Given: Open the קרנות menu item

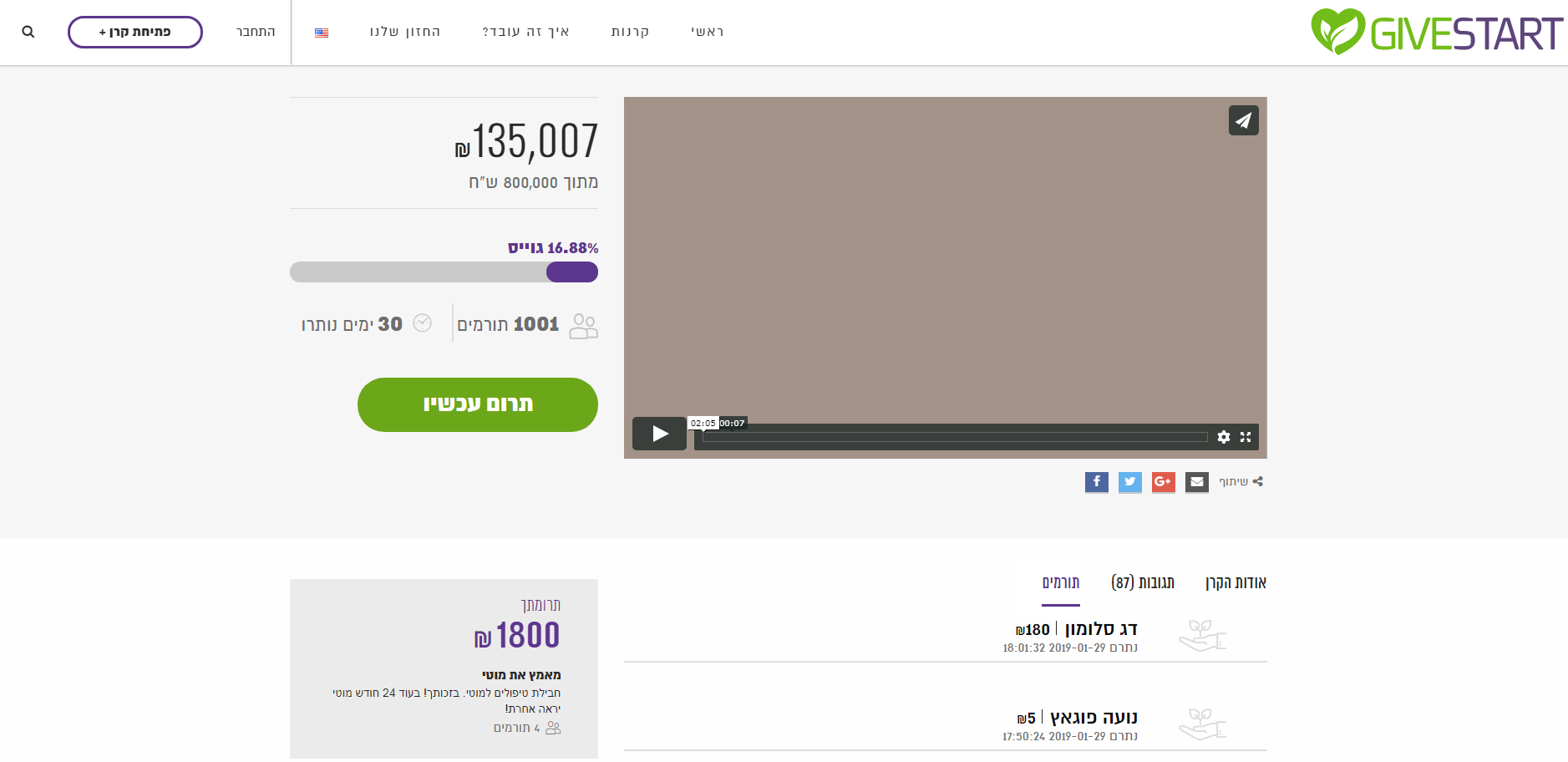Looking at the screenshot, I should tap(630, 32).
